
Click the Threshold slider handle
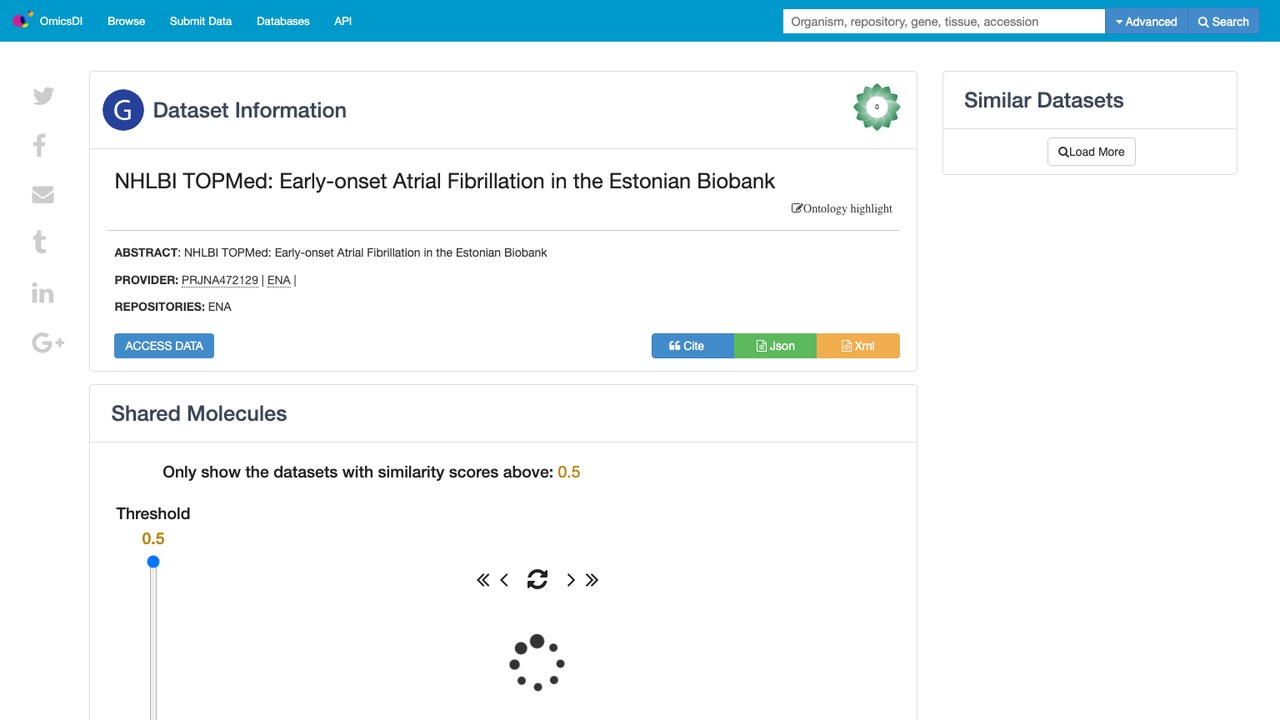click(x=153, y=562)
